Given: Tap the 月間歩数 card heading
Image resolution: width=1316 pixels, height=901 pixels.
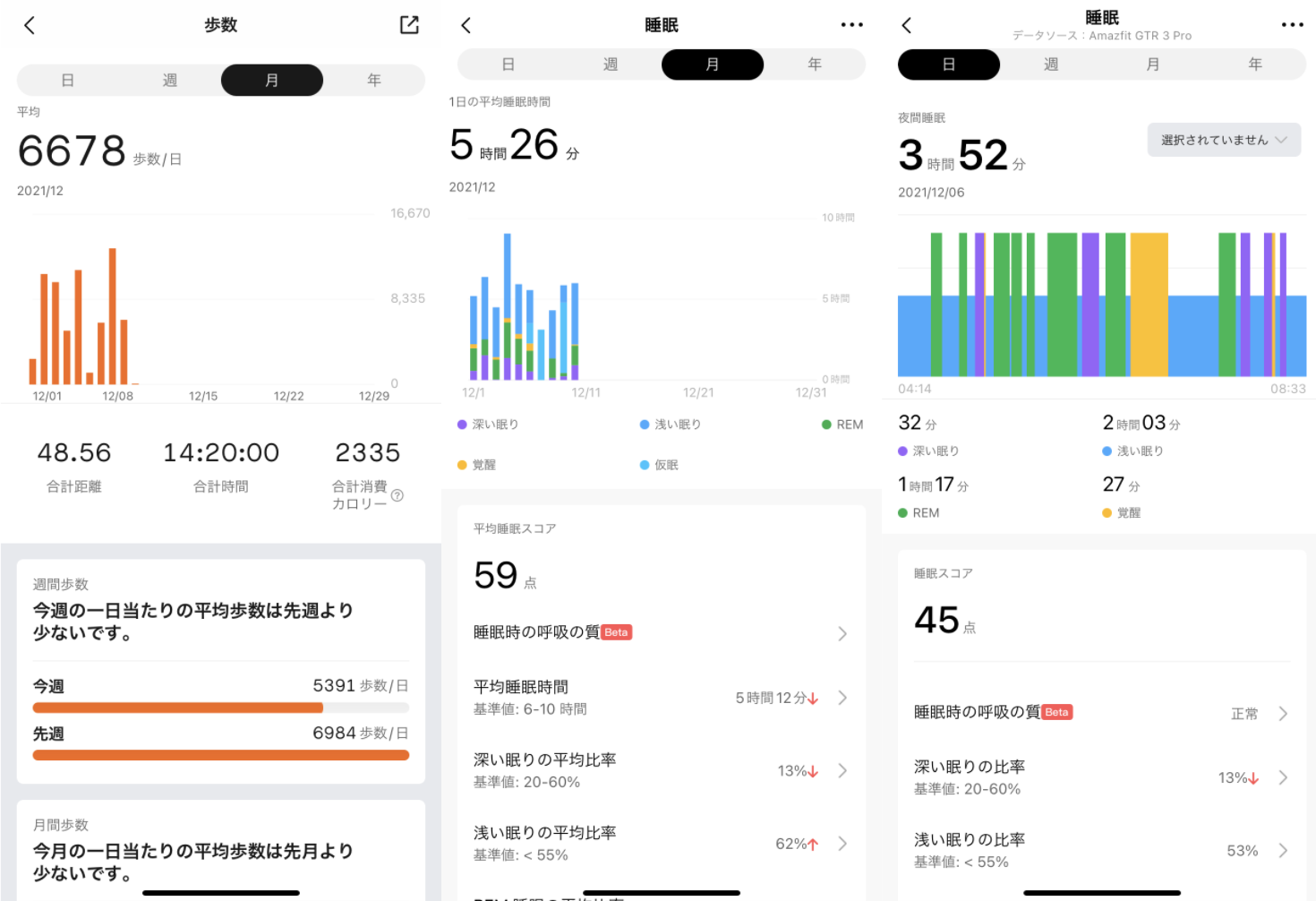Looking at the screenshot, I should (x=61, y=825).
